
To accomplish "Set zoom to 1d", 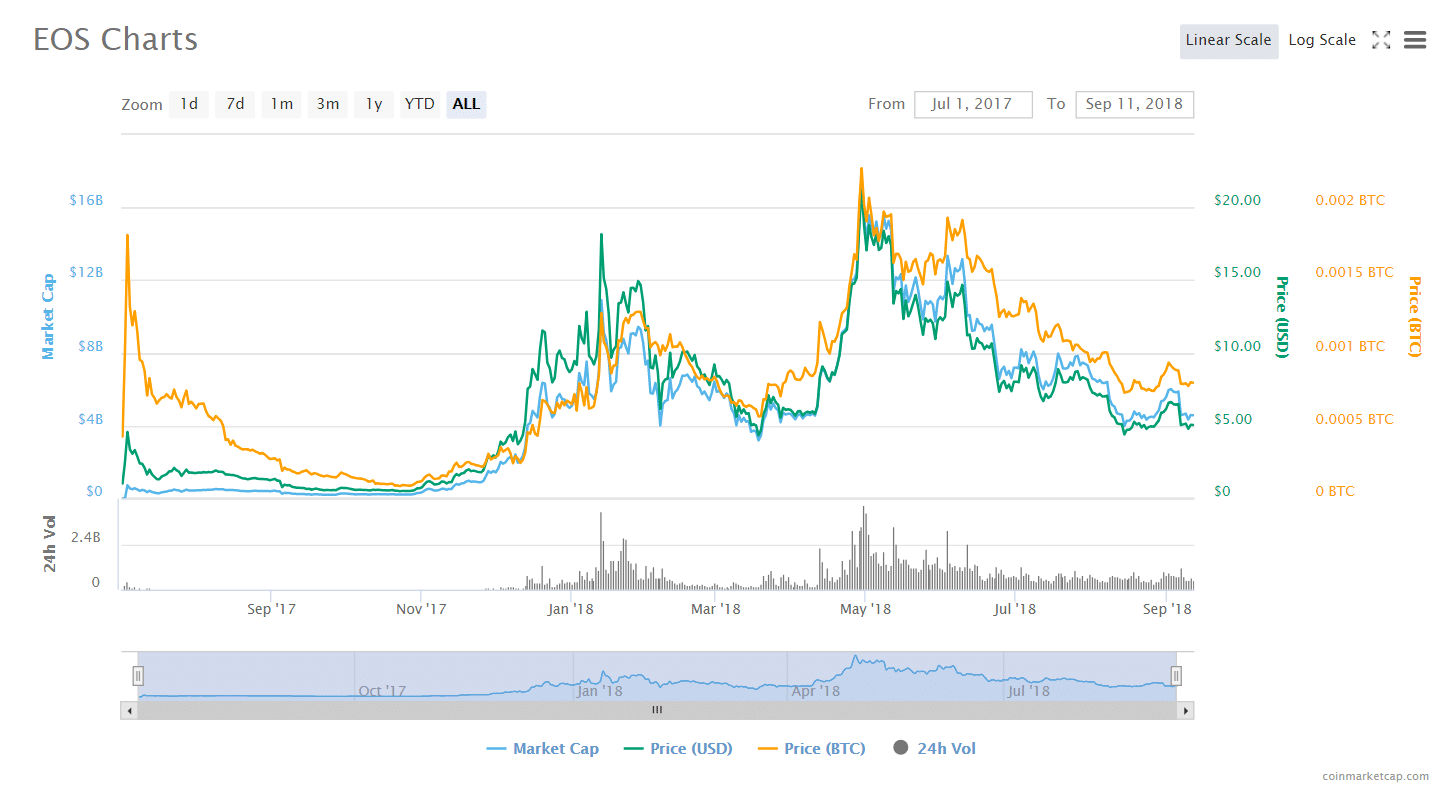I will (188, 104).
